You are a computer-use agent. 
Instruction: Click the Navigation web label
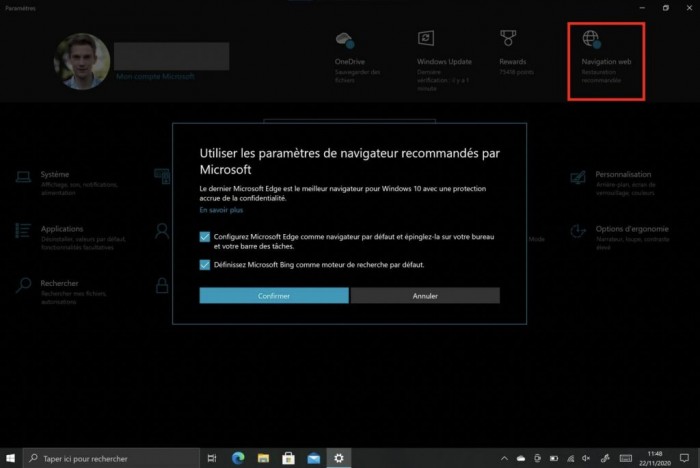click(606, 62)
